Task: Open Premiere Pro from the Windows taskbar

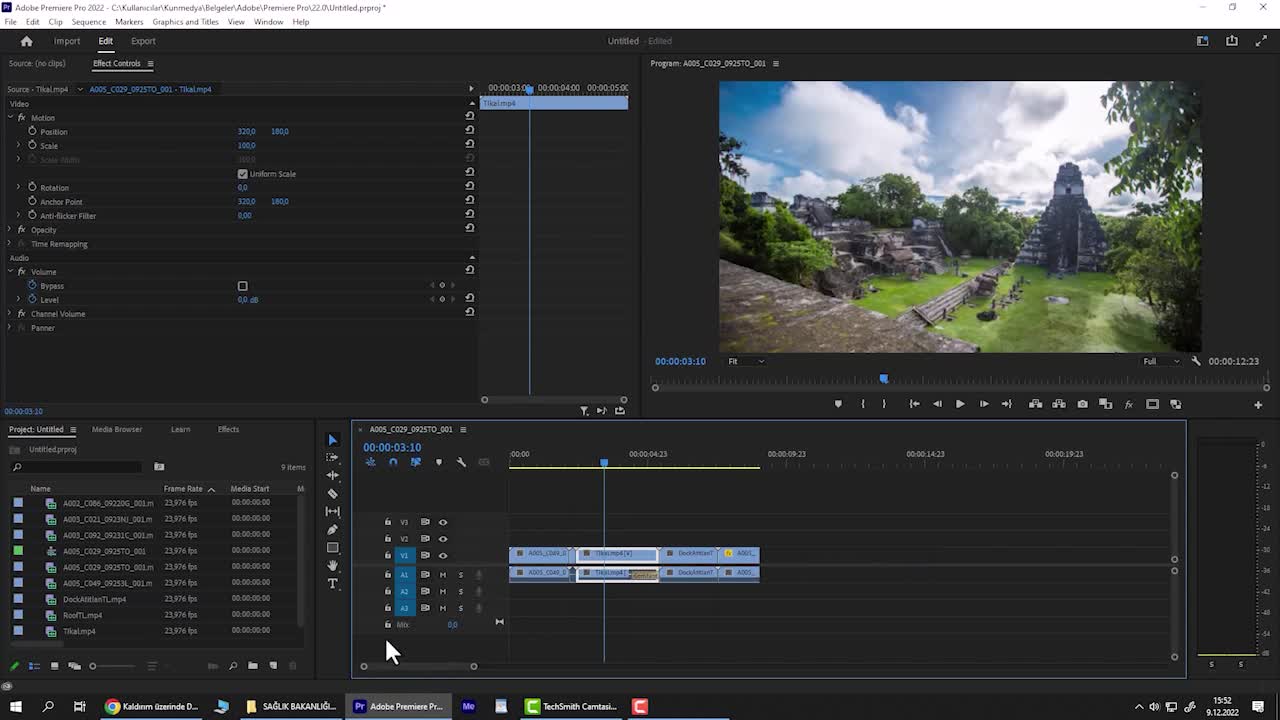Action: 398,706
